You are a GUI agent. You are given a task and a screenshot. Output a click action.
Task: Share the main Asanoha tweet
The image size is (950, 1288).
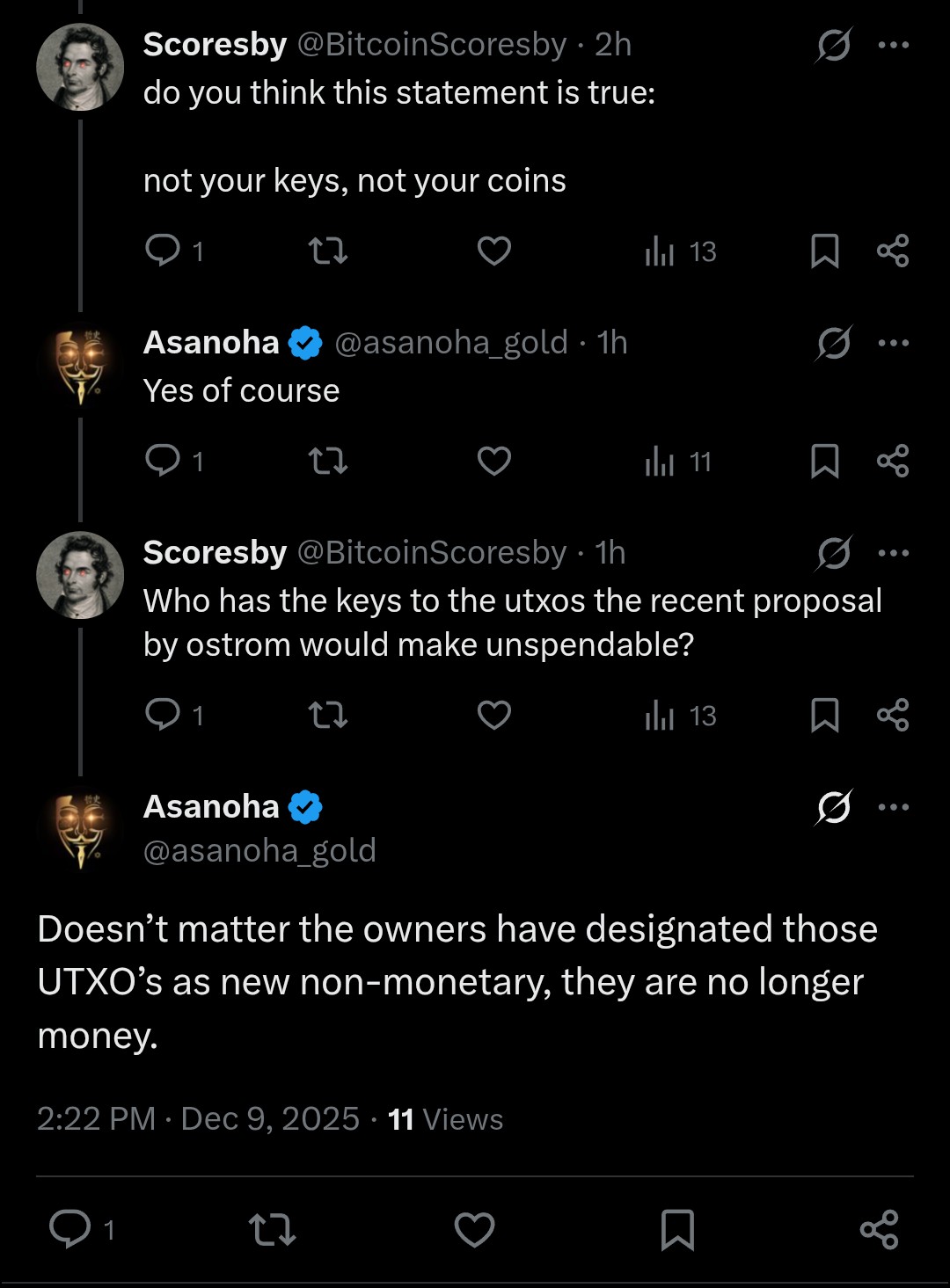(879, 1229)
